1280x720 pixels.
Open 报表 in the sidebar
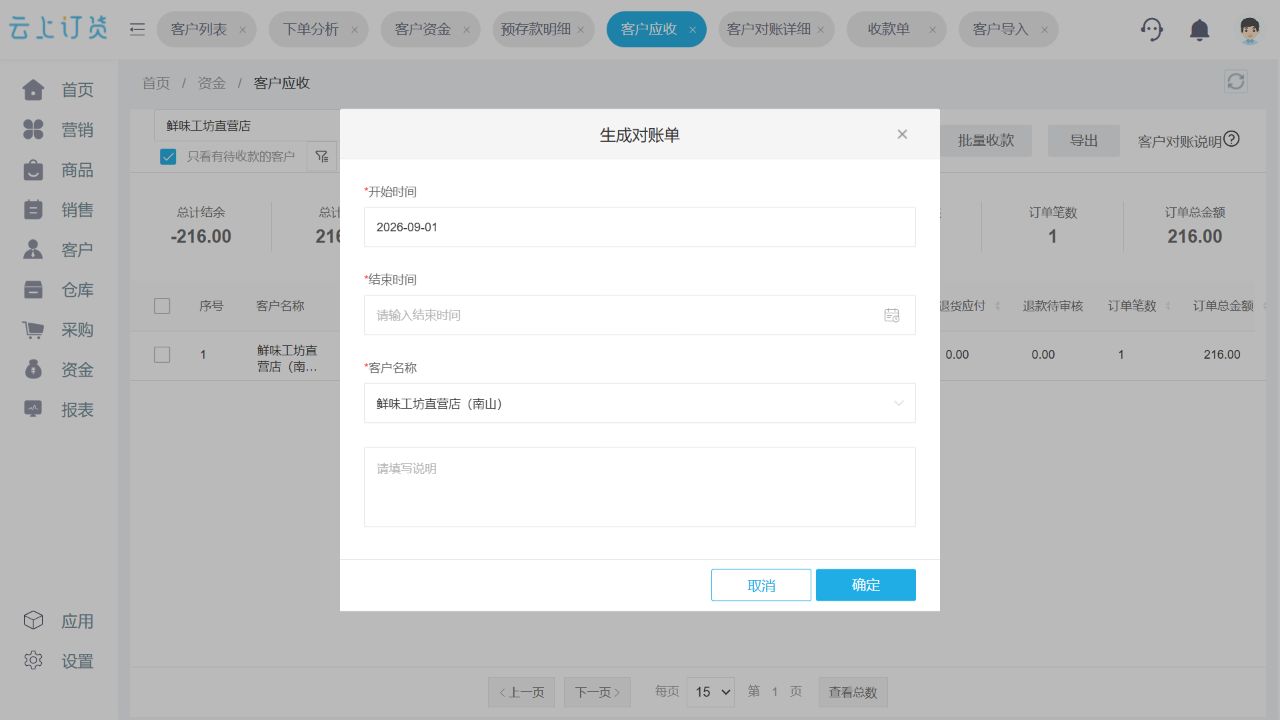point(59,410)
